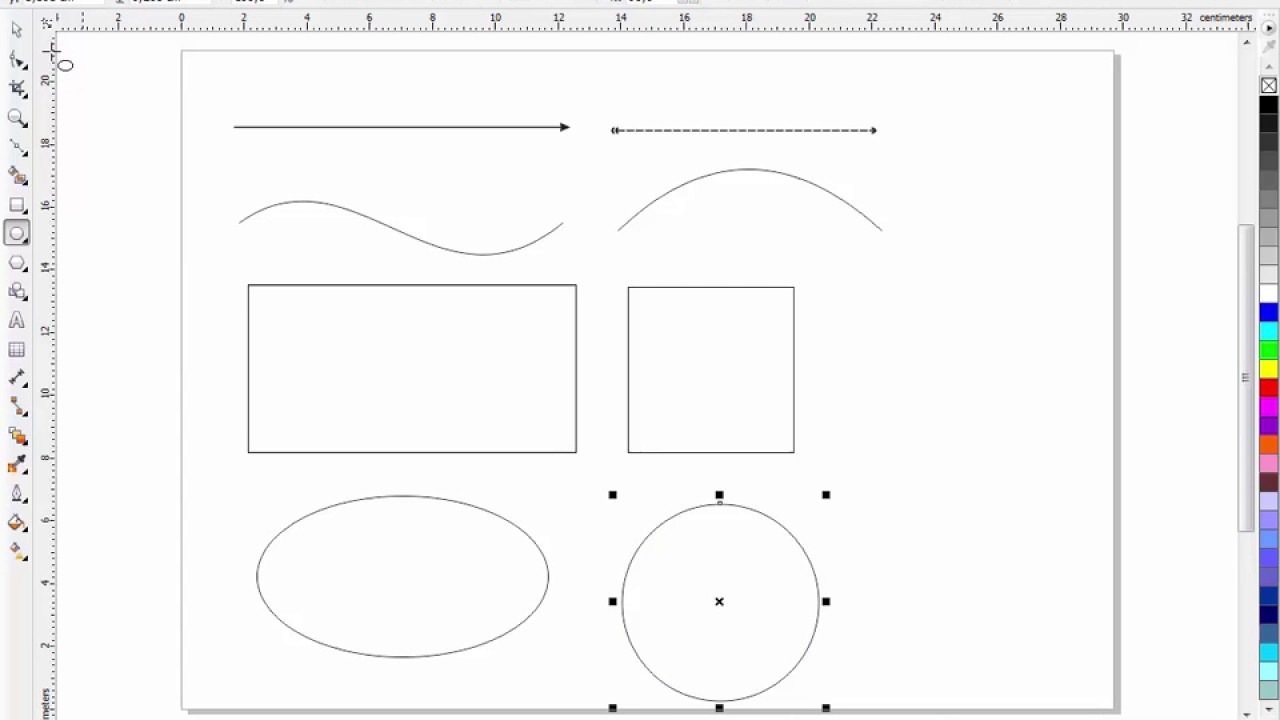
Task: Select the Eyedropper tool
Action: tap(16, 465)
